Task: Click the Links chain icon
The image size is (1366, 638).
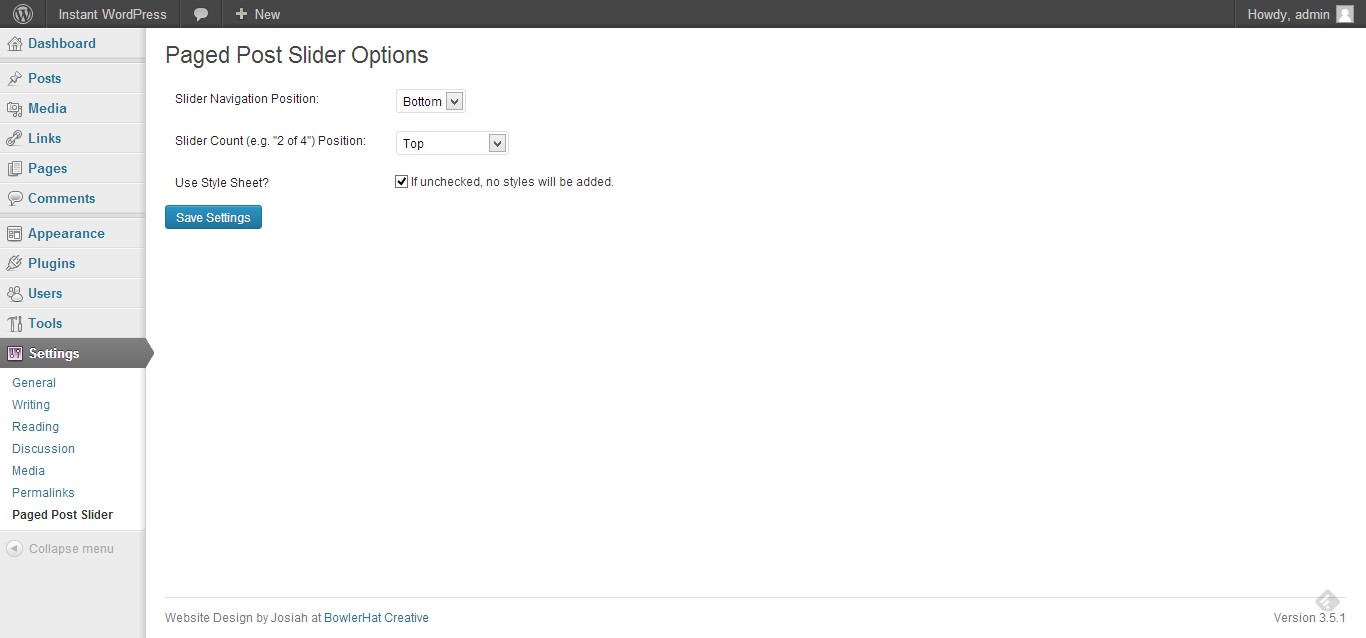Action: [x=15, y=139]
